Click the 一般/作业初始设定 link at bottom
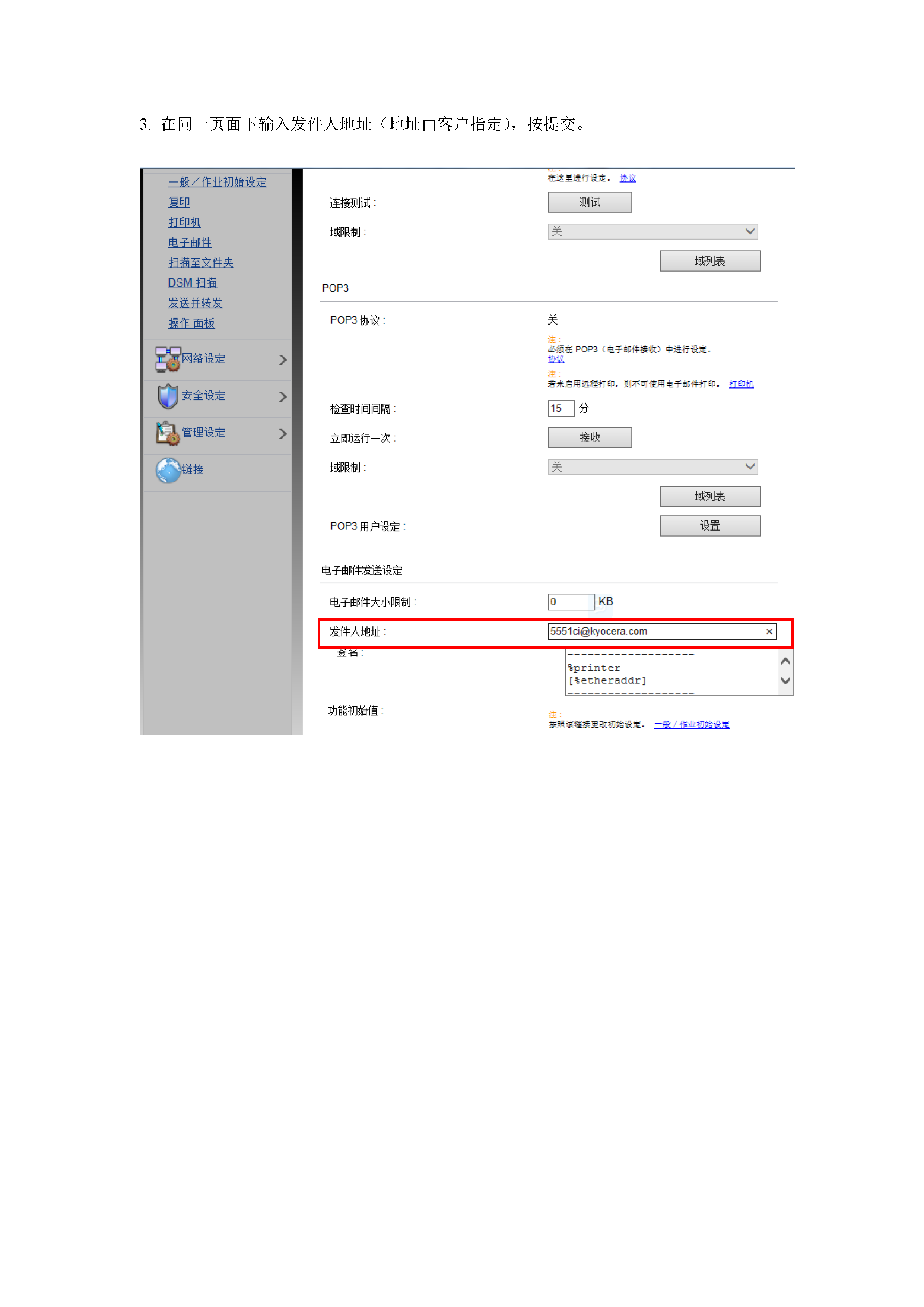The height and width of the screenshot is (1307, 924). tap(691, 724)
